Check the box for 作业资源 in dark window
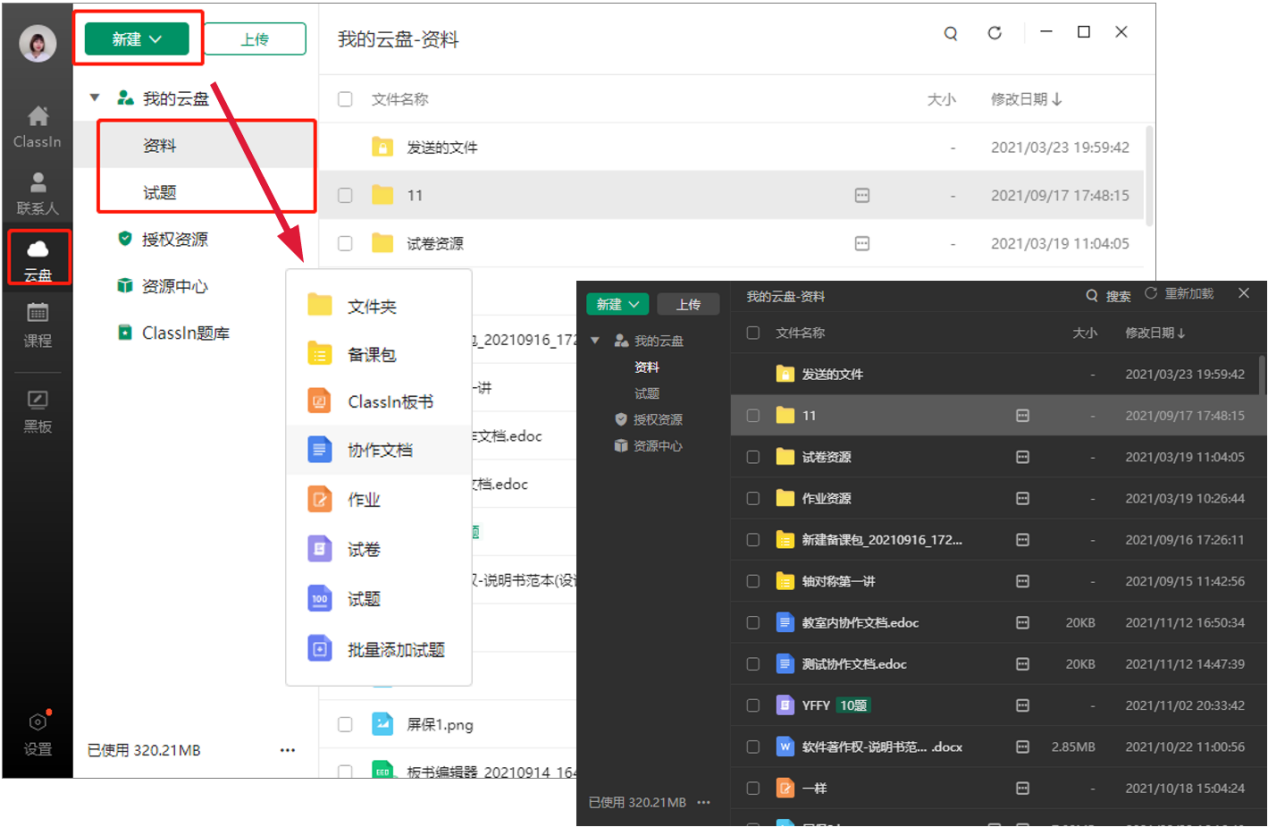Image resolution: width=1268 pixels, height=827 pixels. (753, 498)
